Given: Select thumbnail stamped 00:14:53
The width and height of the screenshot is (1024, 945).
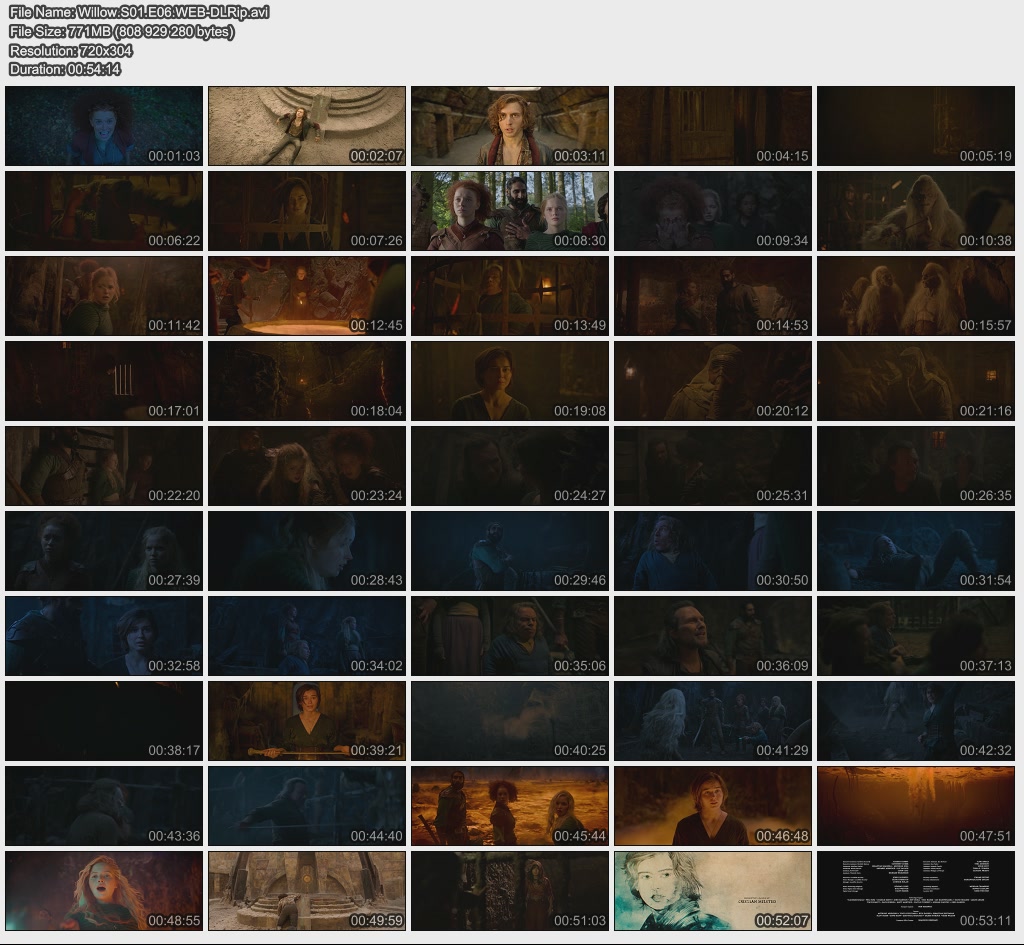Looking at the screenshot, I should coord(713,296).
